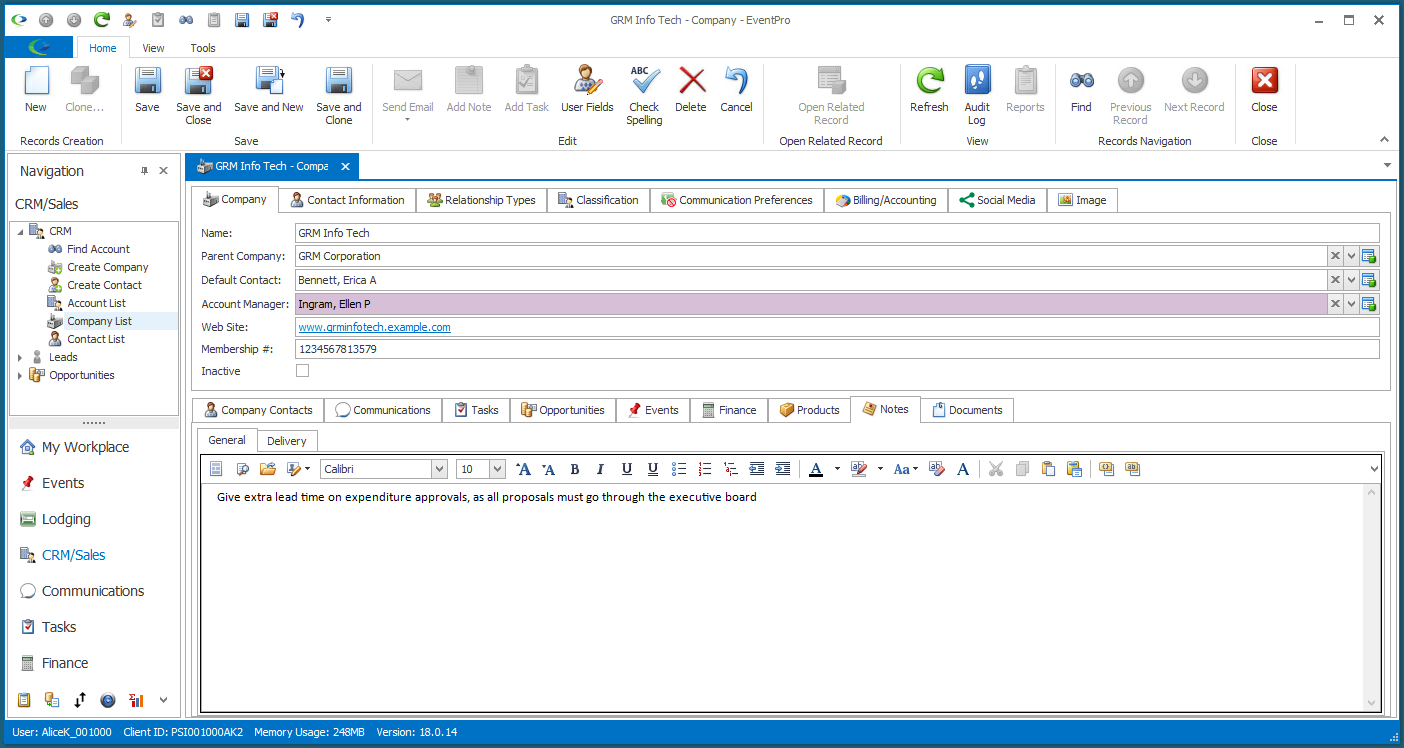Open folder icon in notes editor toolbar

[267, 468]
